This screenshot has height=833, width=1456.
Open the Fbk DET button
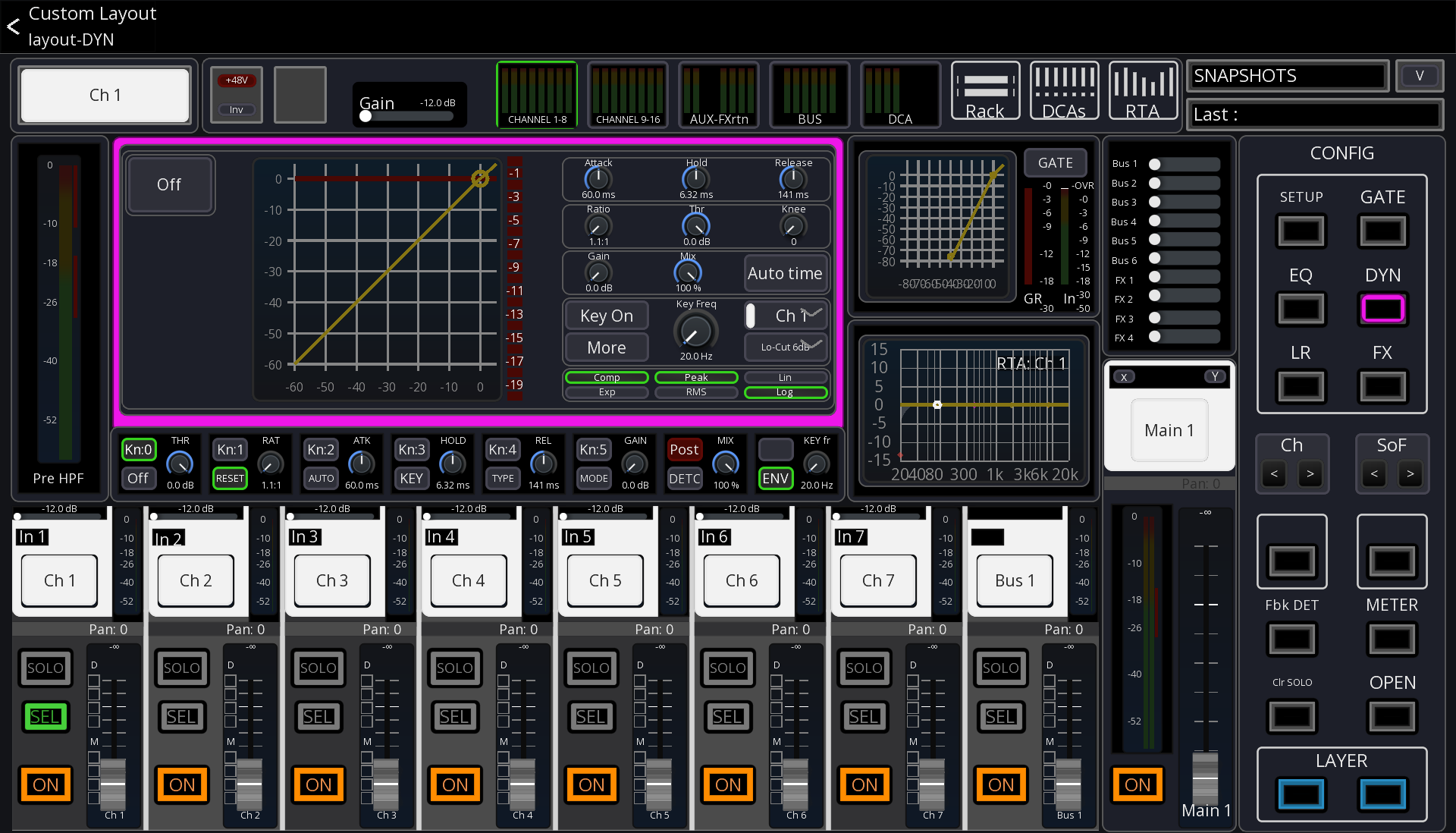1292,639
